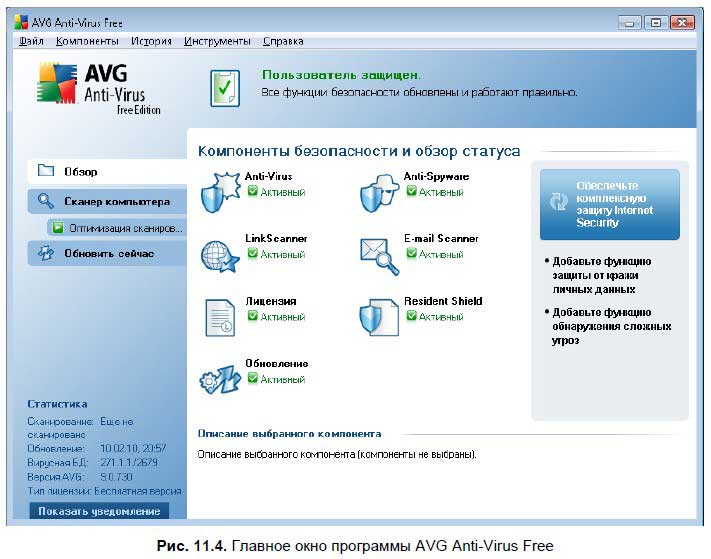Click Обновление green Активный status check
Screen dimensions: 711x559
pos(253,379)
